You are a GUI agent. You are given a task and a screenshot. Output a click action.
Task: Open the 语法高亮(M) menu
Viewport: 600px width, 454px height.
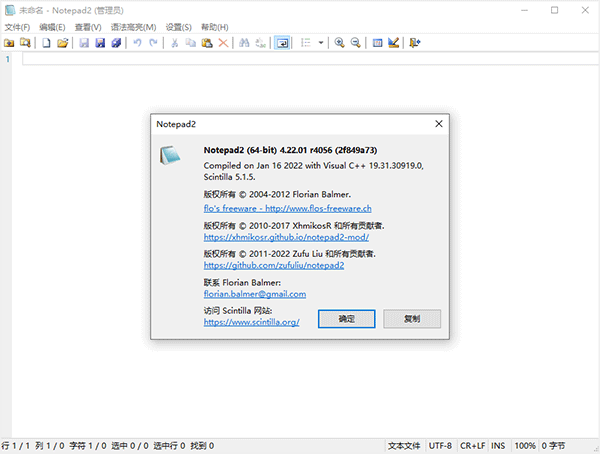131,26
